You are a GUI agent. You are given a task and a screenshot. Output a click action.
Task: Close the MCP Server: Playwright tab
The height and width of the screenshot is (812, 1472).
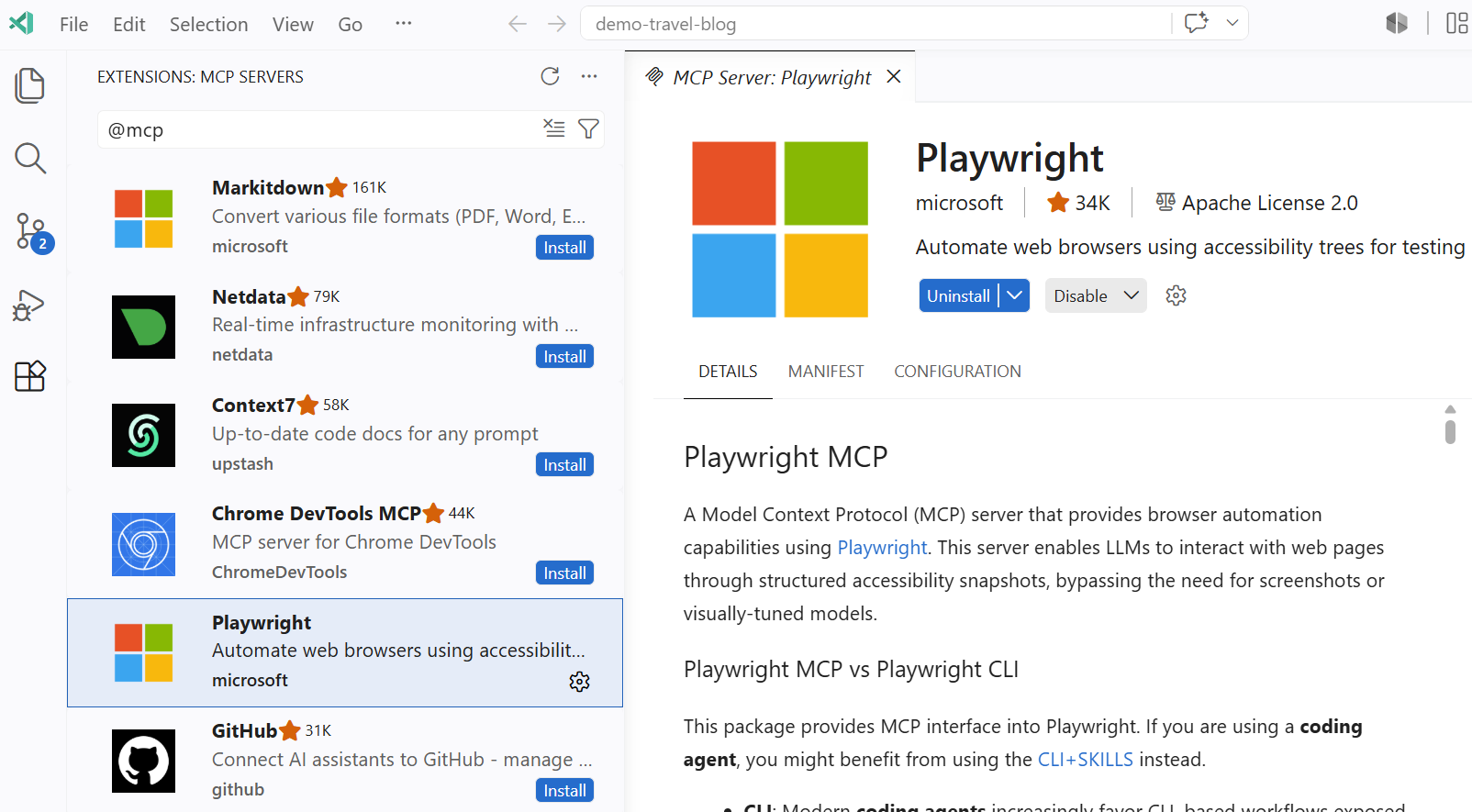[x=894, y=77]
